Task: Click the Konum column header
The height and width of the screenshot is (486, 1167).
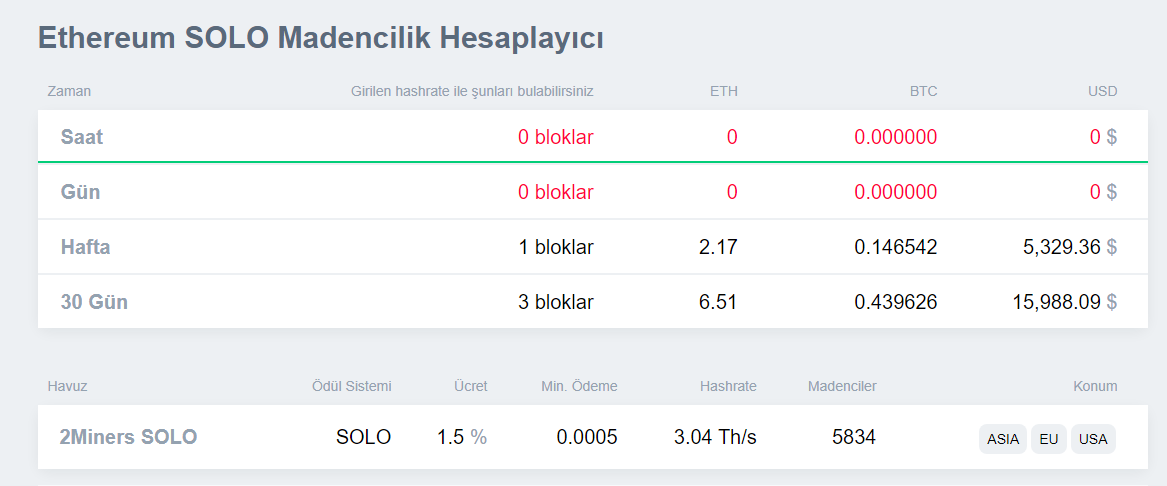Action: [x=1095, y=386]
